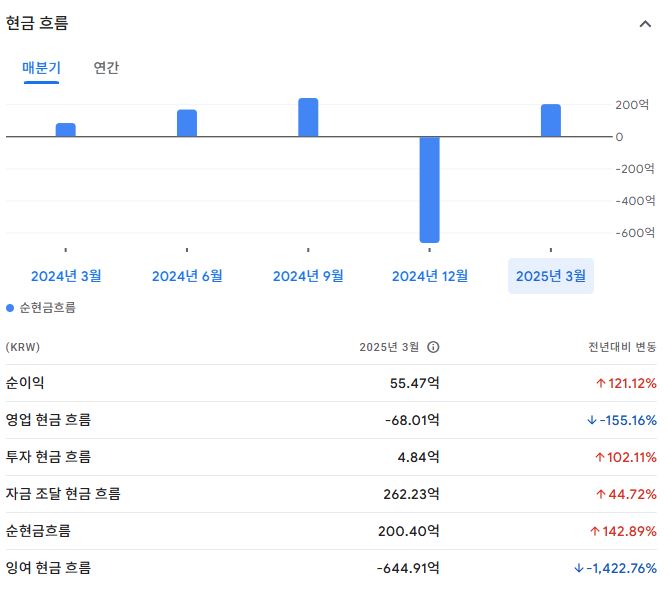Click the 262.23억 value
This screenshot has width=669, height=592.
[411, 494]
